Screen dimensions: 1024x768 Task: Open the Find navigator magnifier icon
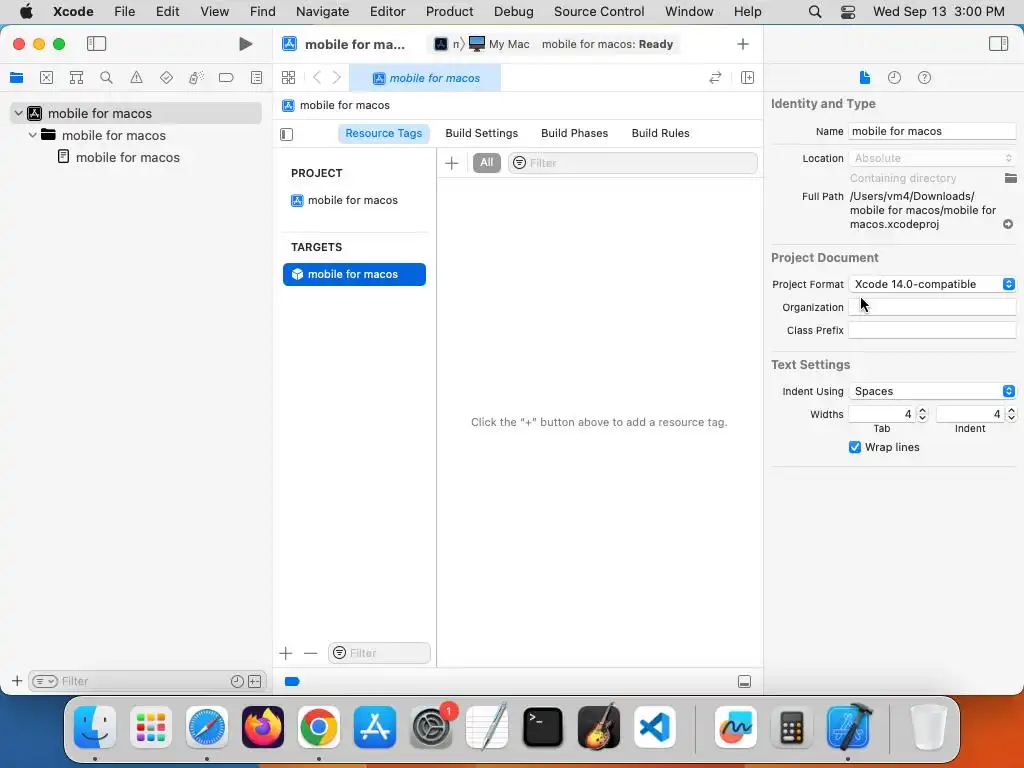(106, 78)
